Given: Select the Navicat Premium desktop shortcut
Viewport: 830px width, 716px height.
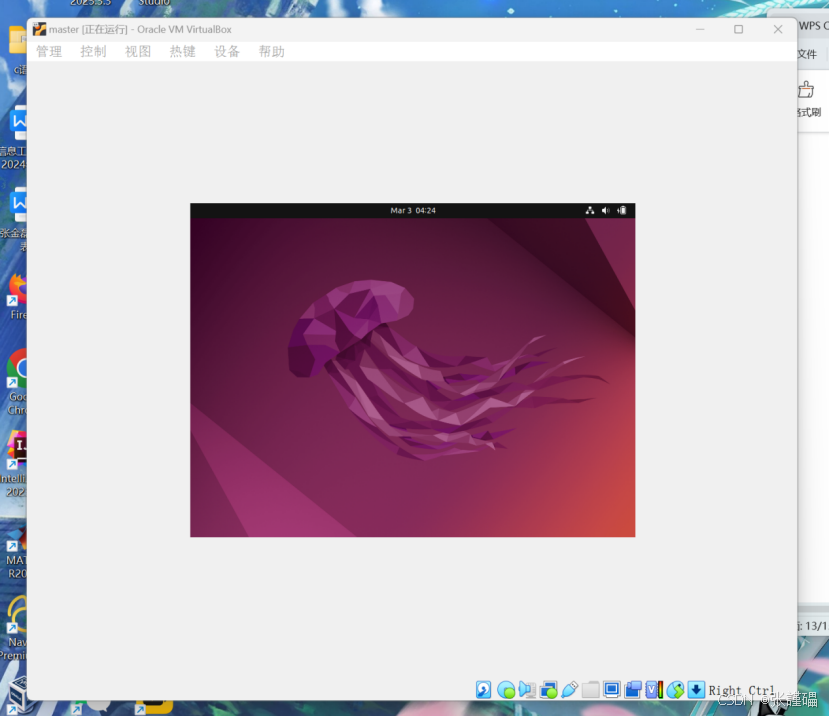Looking at the screenshot, I should (14, 629).
